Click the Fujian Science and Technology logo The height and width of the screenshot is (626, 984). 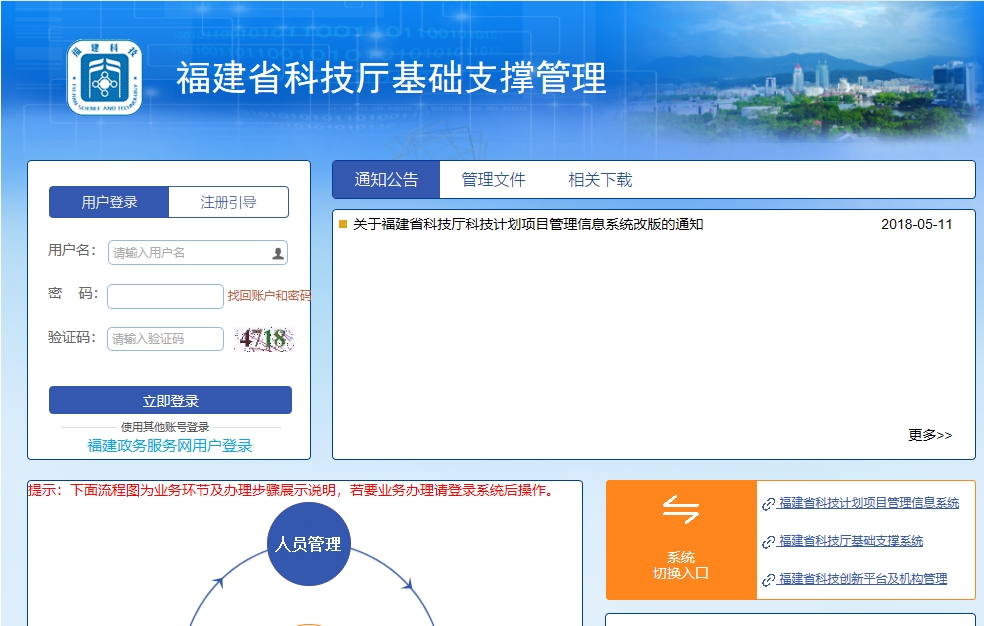[x=104, y=77]
